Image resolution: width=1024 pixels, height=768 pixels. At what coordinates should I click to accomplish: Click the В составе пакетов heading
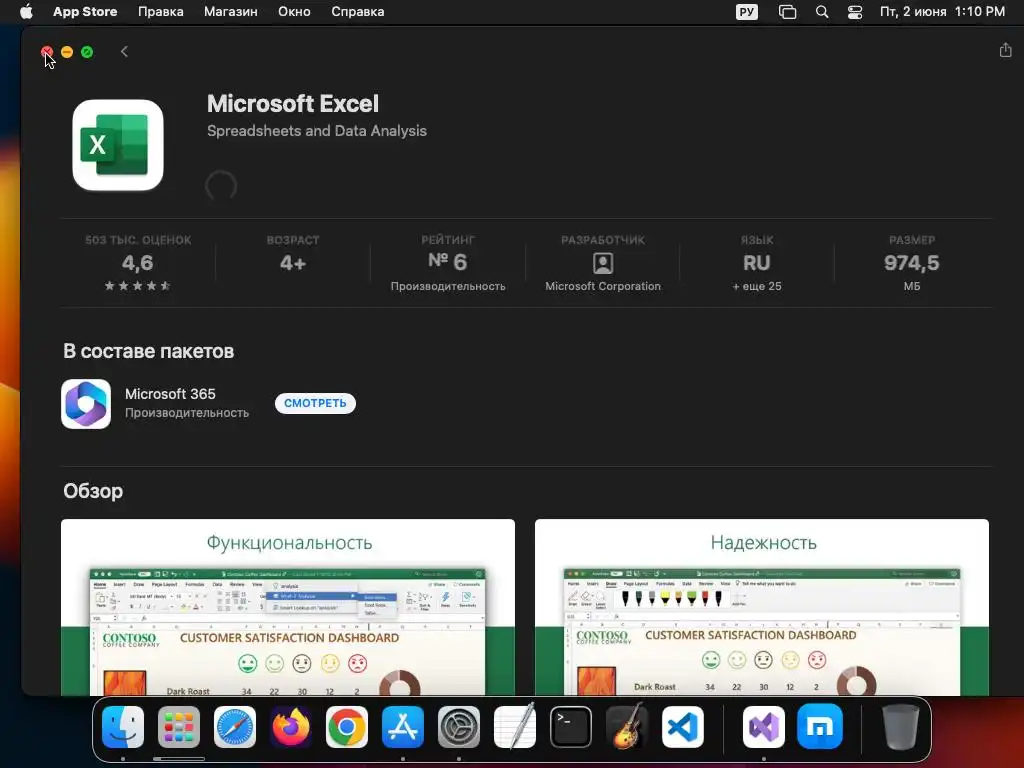148,351
